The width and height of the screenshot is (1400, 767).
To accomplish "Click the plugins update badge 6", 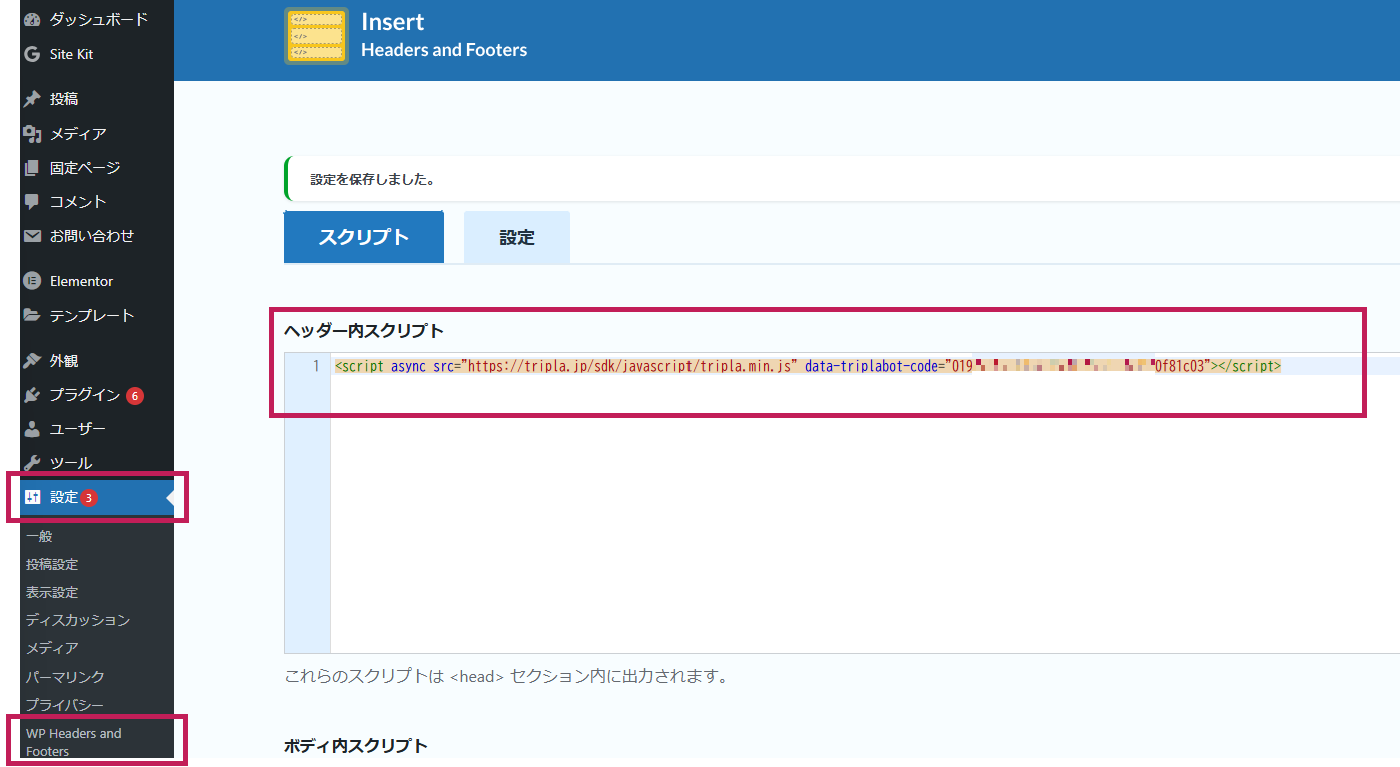I will pyautogui.click(x=135, y=396).
